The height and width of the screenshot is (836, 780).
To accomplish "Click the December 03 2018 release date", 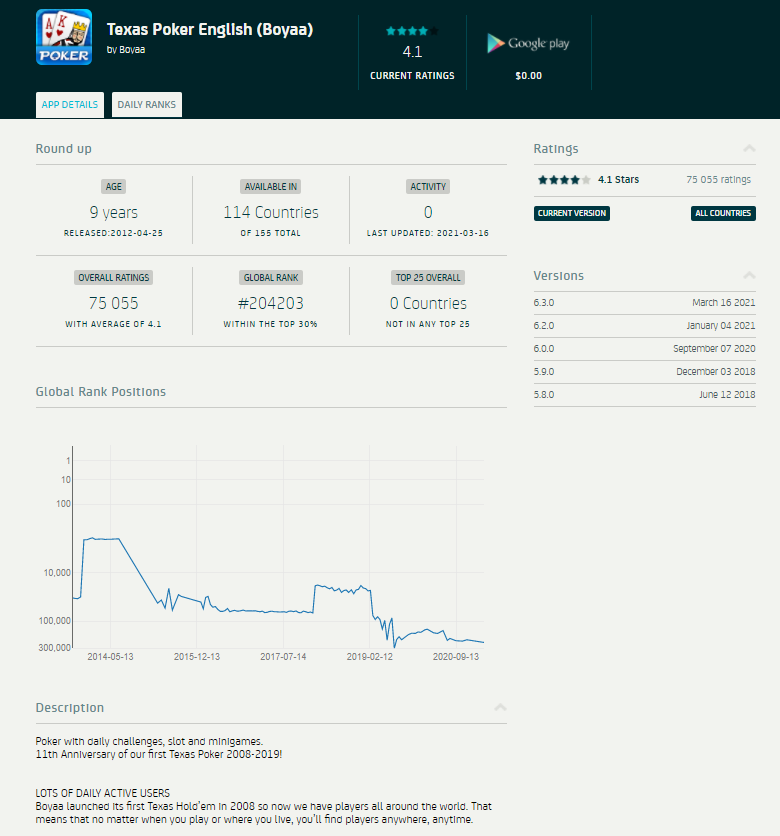I will pyautogui.click(x=715, y=372).
